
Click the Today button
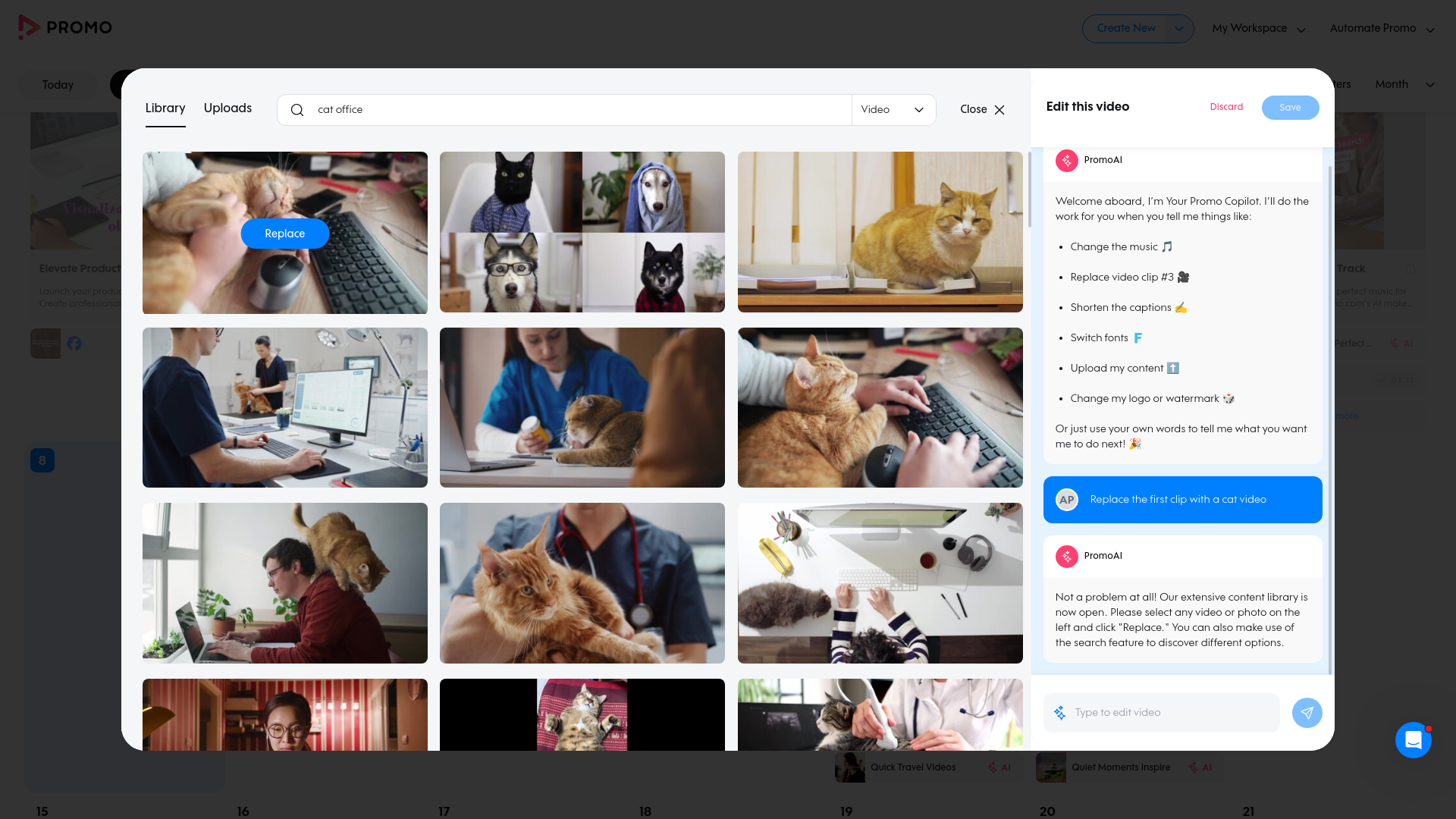pyautogui.click(x=58, y=85)
